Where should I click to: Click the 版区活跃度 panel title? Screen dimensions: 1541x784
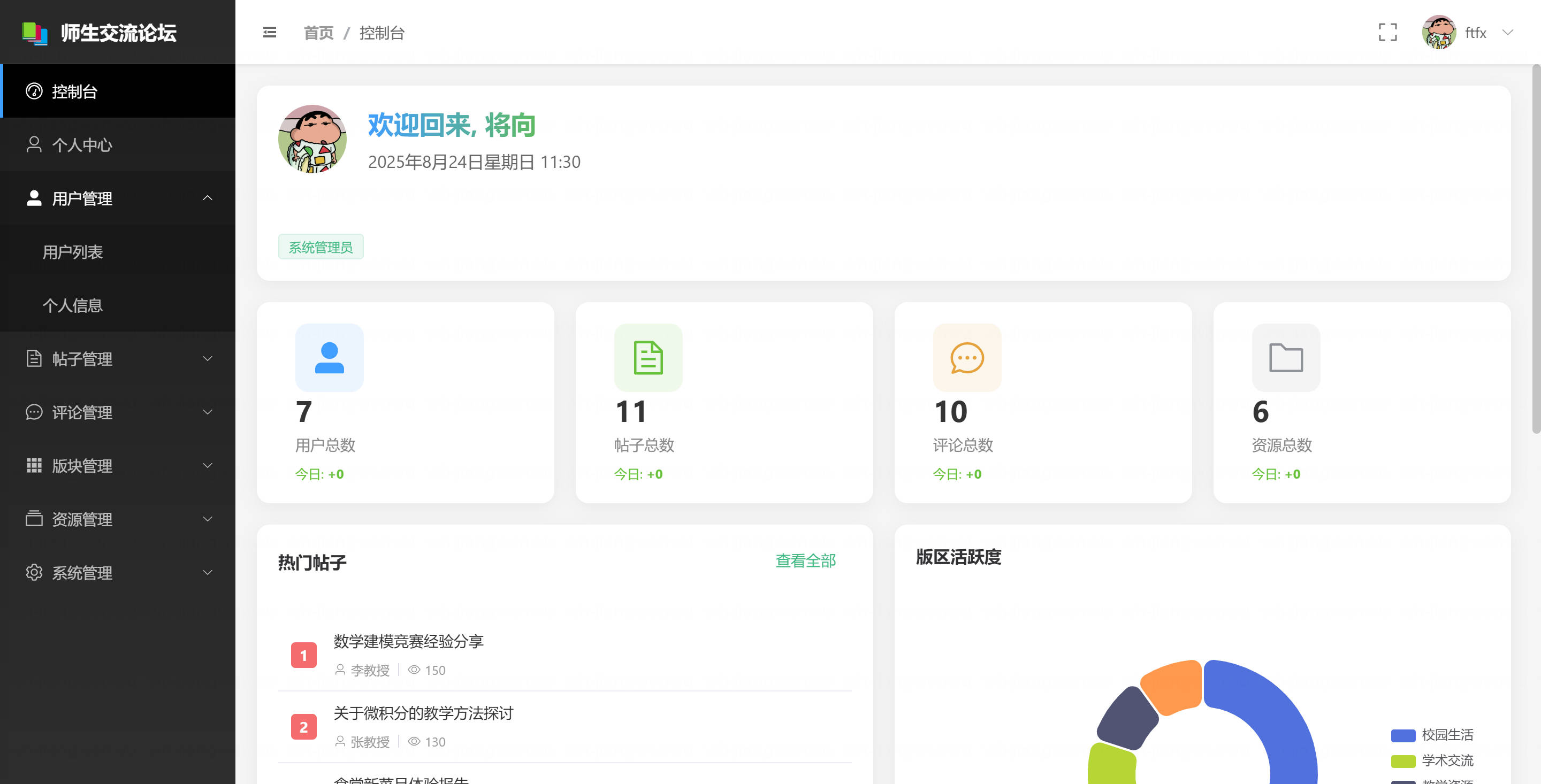pyautogui.click(x=958, y=557)
